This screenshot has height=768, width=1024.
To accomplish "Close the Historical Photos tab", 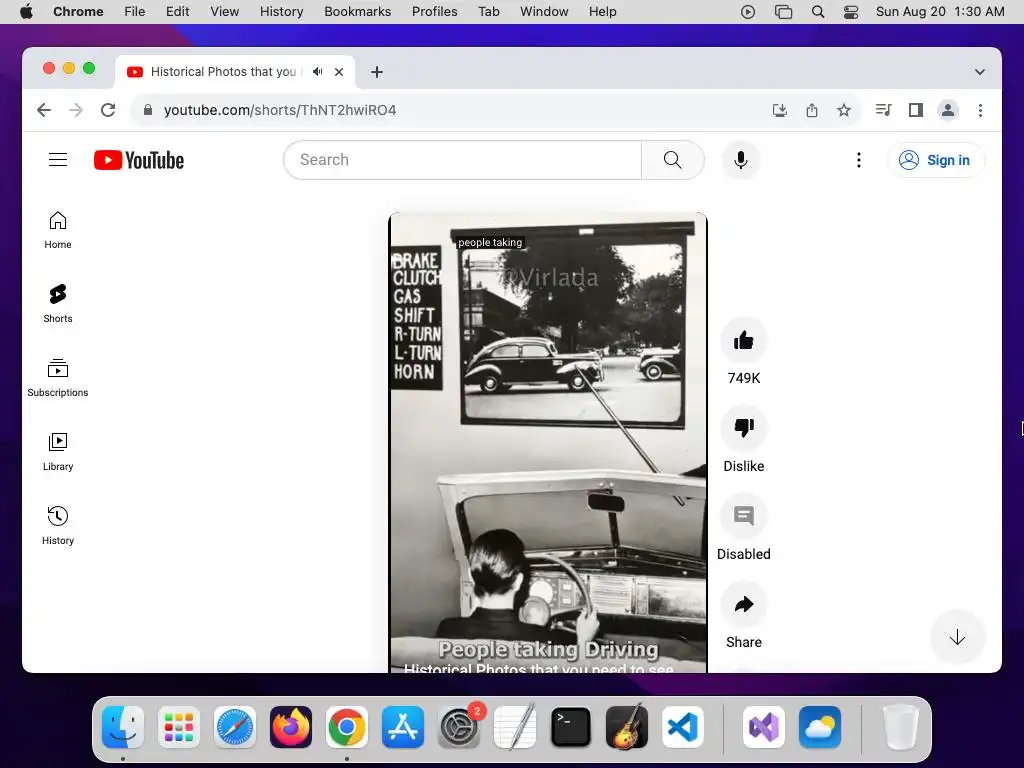I will click(x=339, y=72).
